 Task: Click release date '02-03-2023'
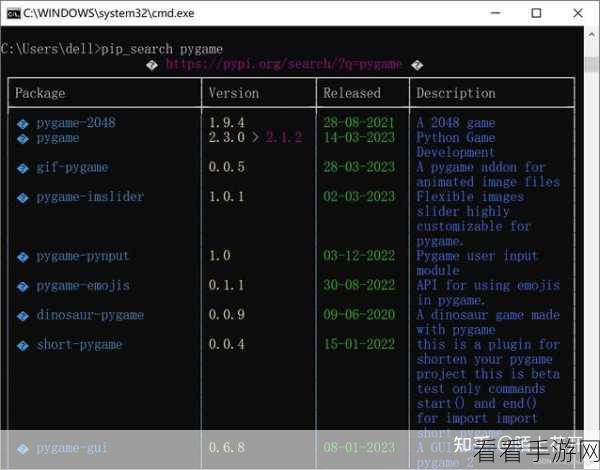tap(359, 197)
